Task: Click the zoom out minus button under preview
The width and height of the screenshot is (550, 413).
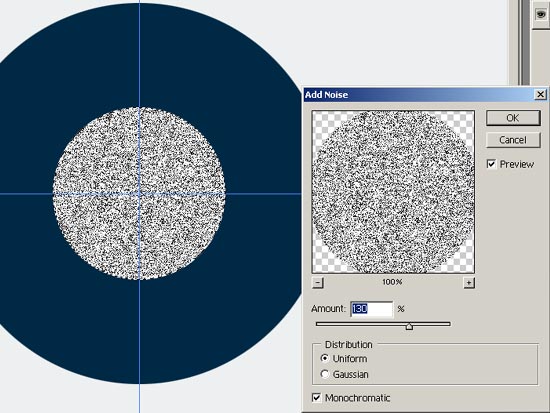Action: click(317, 282)
